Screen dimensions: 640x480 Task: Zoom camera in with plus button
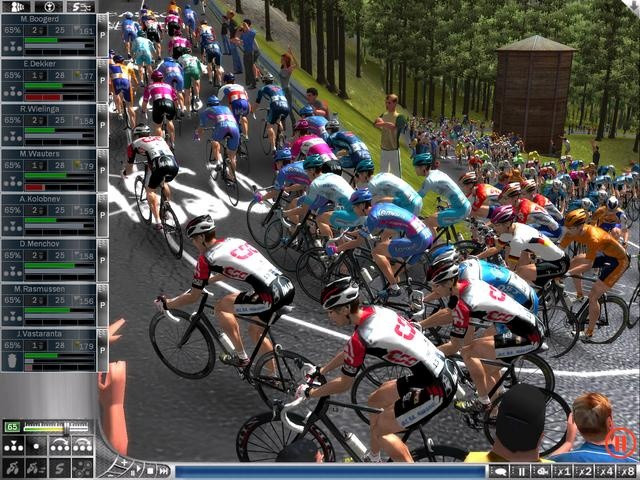(x=124, y=462)
